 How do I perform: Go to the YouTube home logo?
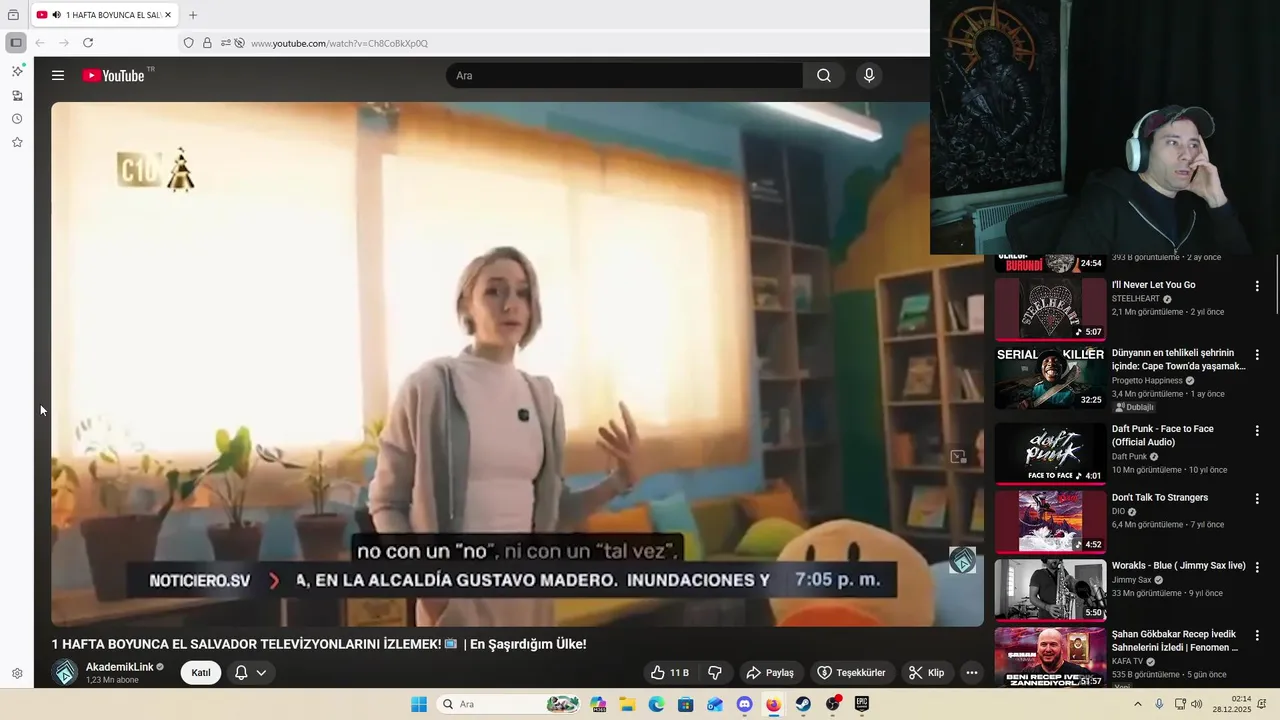coord(113,76)
